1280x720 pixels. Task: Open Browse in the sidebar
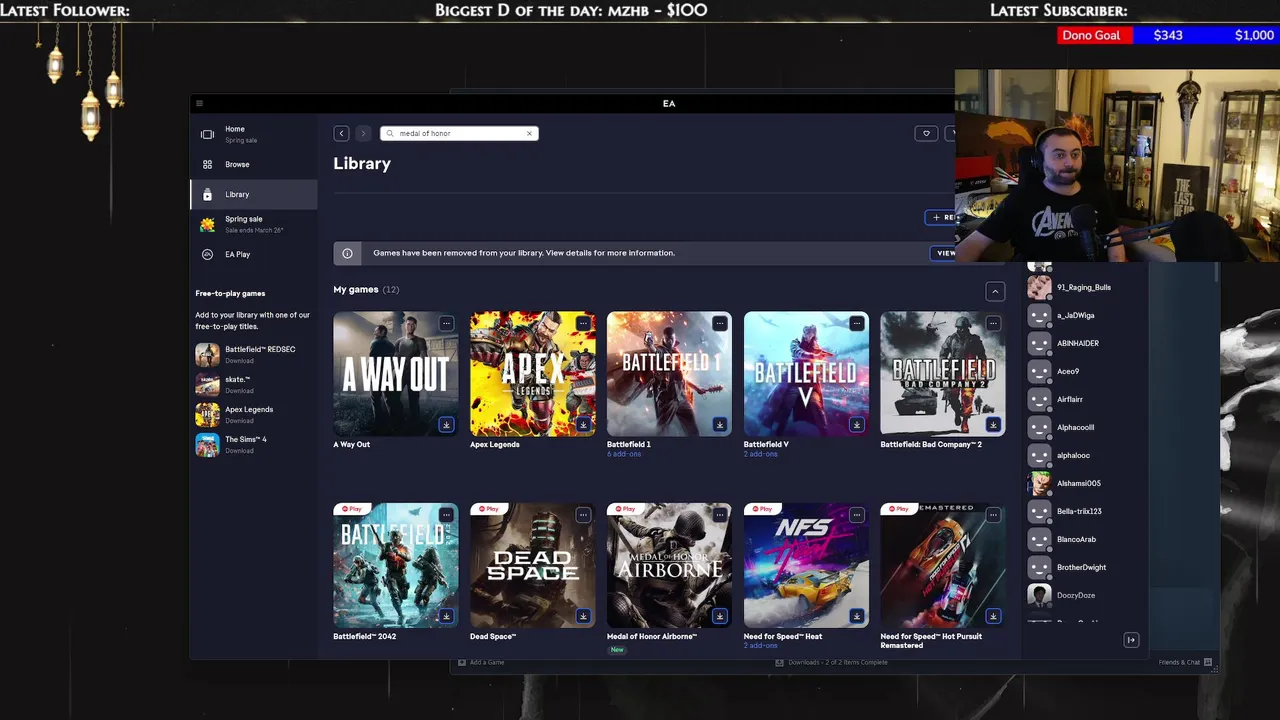tap(254, 164)
